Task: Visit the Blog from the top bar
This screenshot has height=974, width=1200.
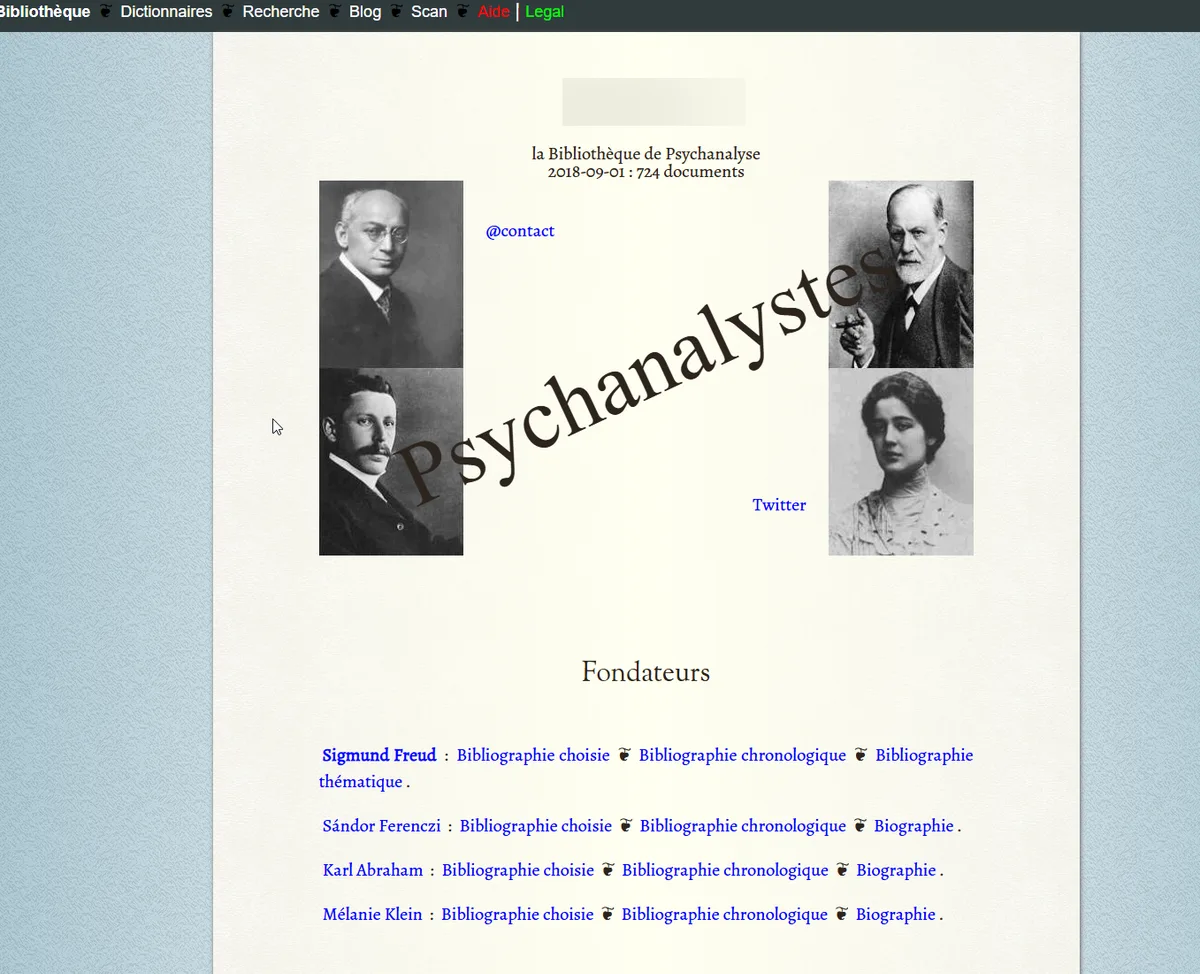Action: pyautogui.click(x=364, y=11)
